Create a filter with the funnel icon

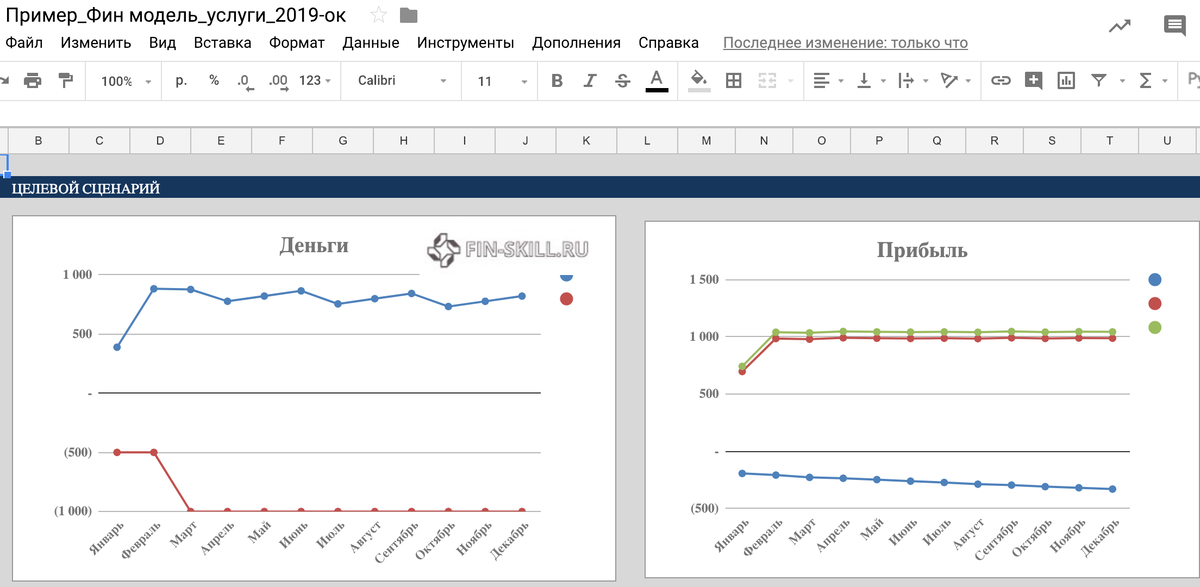tap(1099, 81)
